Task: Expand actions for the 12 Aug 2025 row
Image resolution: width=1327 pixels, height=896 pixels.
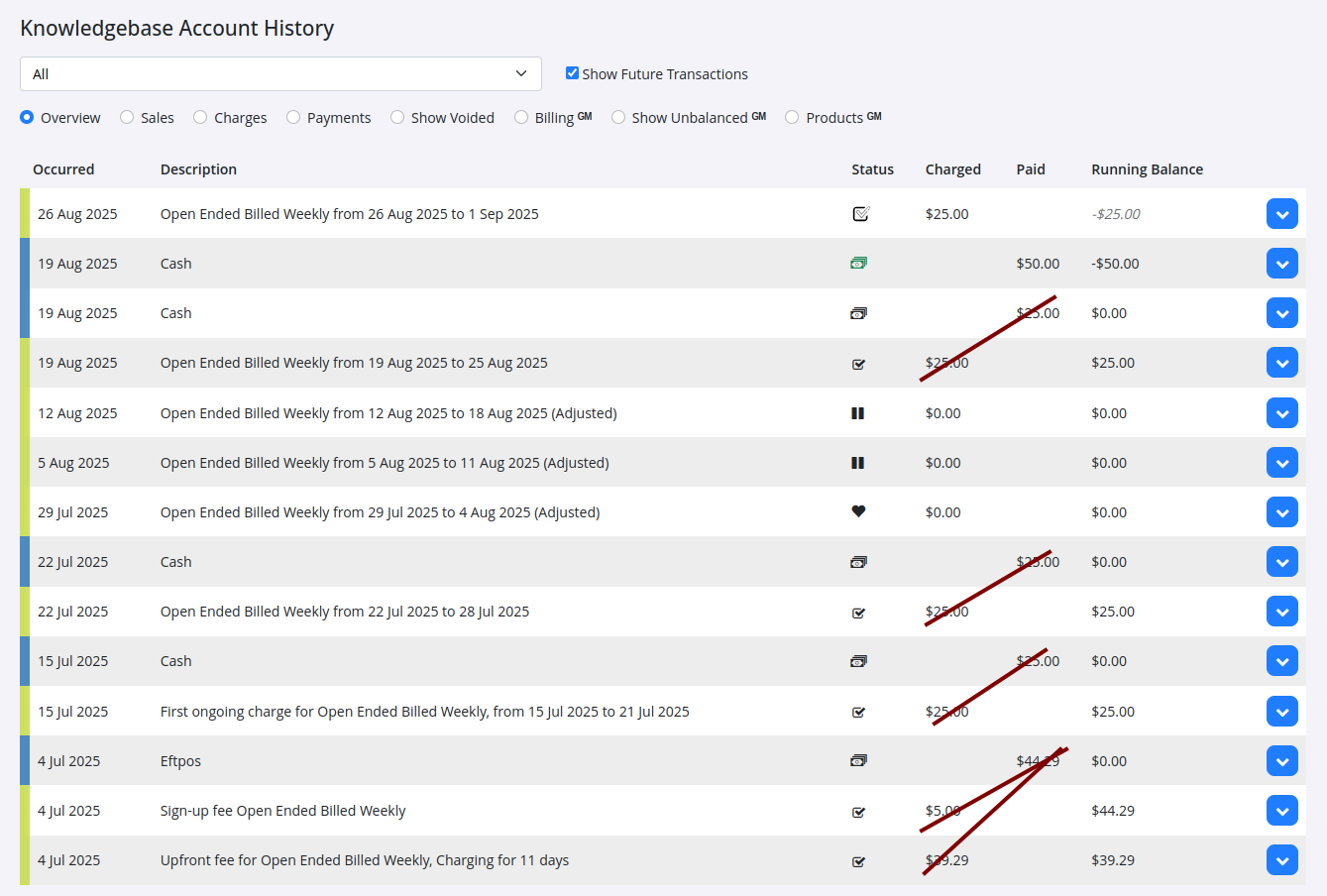Action: tap(1282, 413)
